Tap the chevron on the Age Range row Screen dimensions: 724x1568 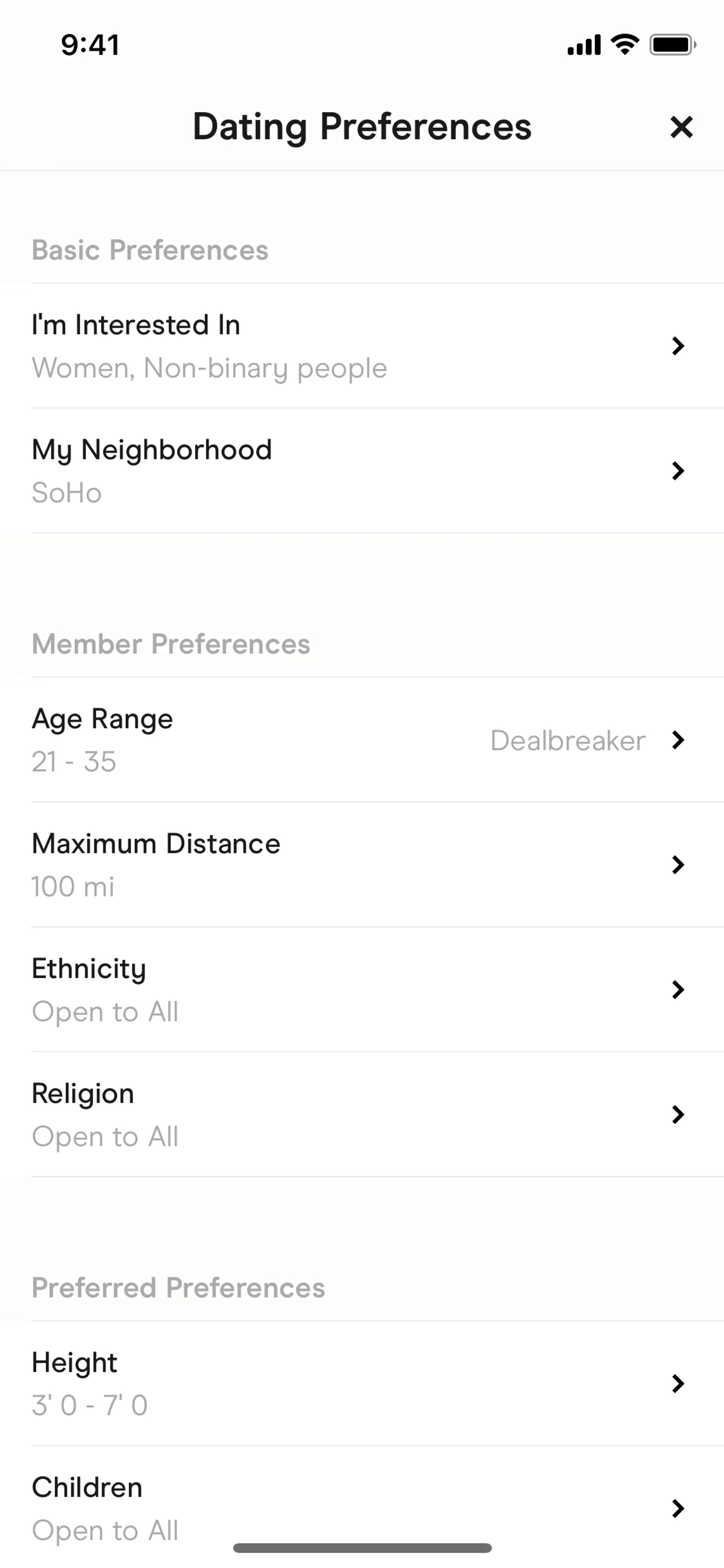click(678, 740)
